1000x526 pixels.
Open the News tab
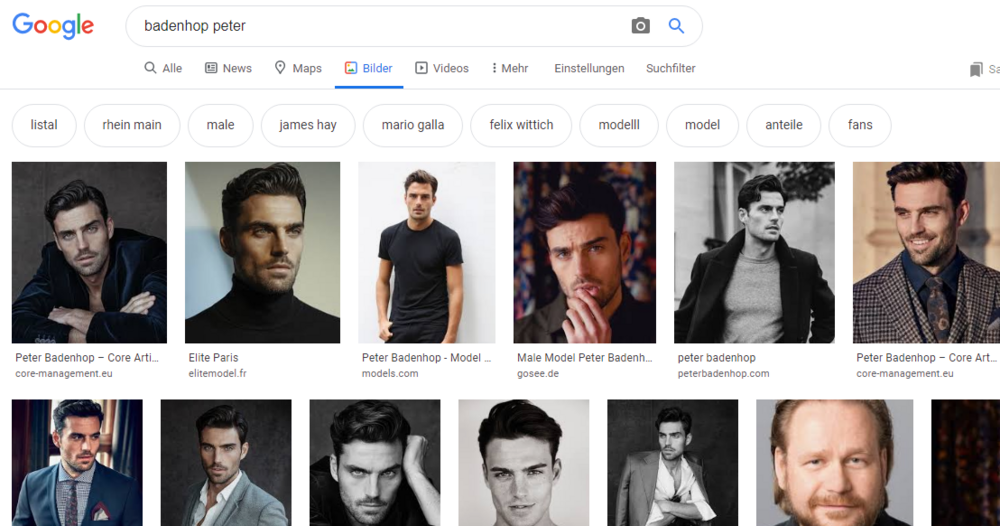point(228,68)
